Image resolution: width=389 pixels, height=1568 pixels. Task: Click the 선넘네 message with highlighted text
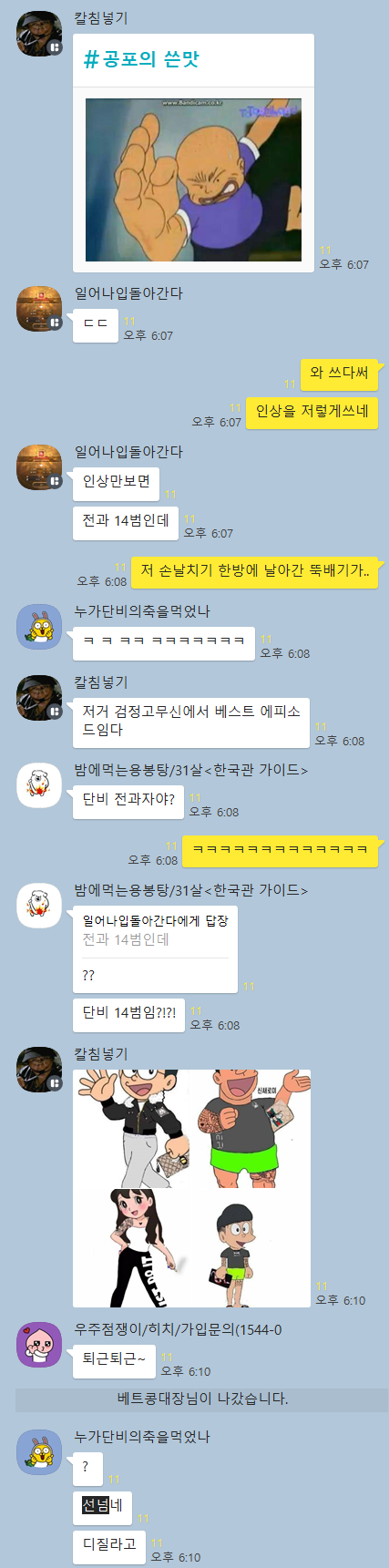pos(102,1505)
